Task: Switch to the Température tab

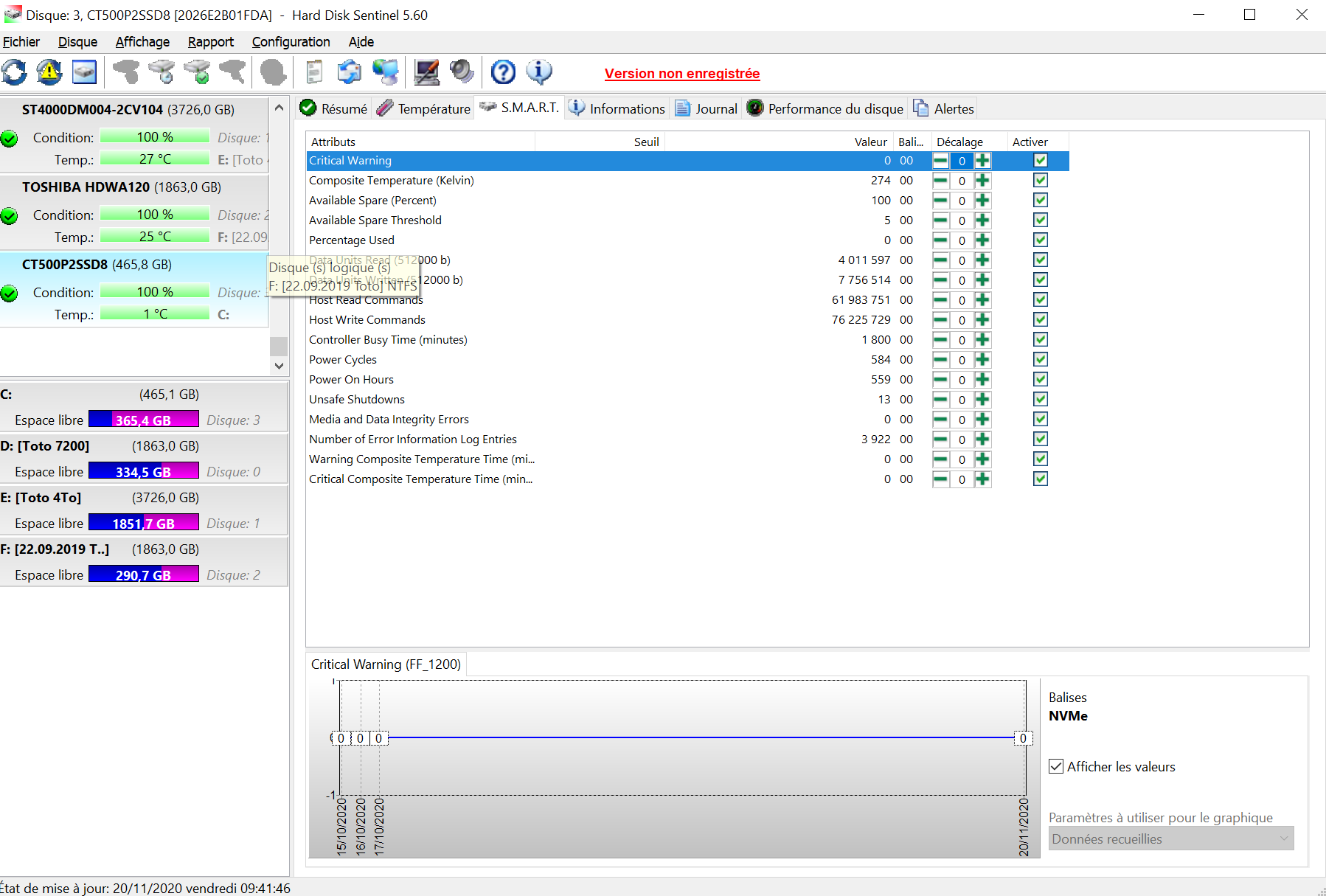Action: click(424, 108)
